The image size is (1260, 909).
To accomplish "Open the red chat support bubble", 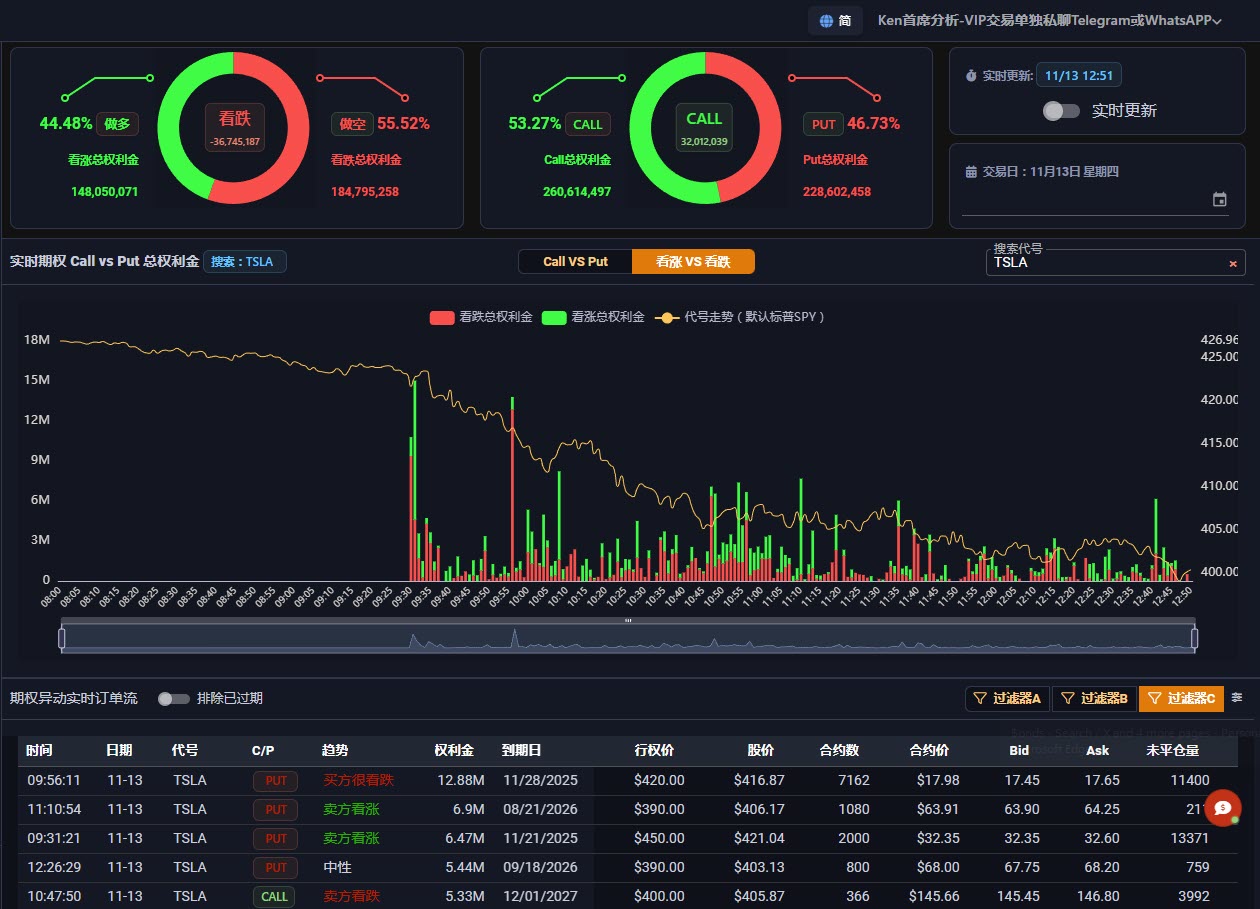I will [x=1222, y=808].
